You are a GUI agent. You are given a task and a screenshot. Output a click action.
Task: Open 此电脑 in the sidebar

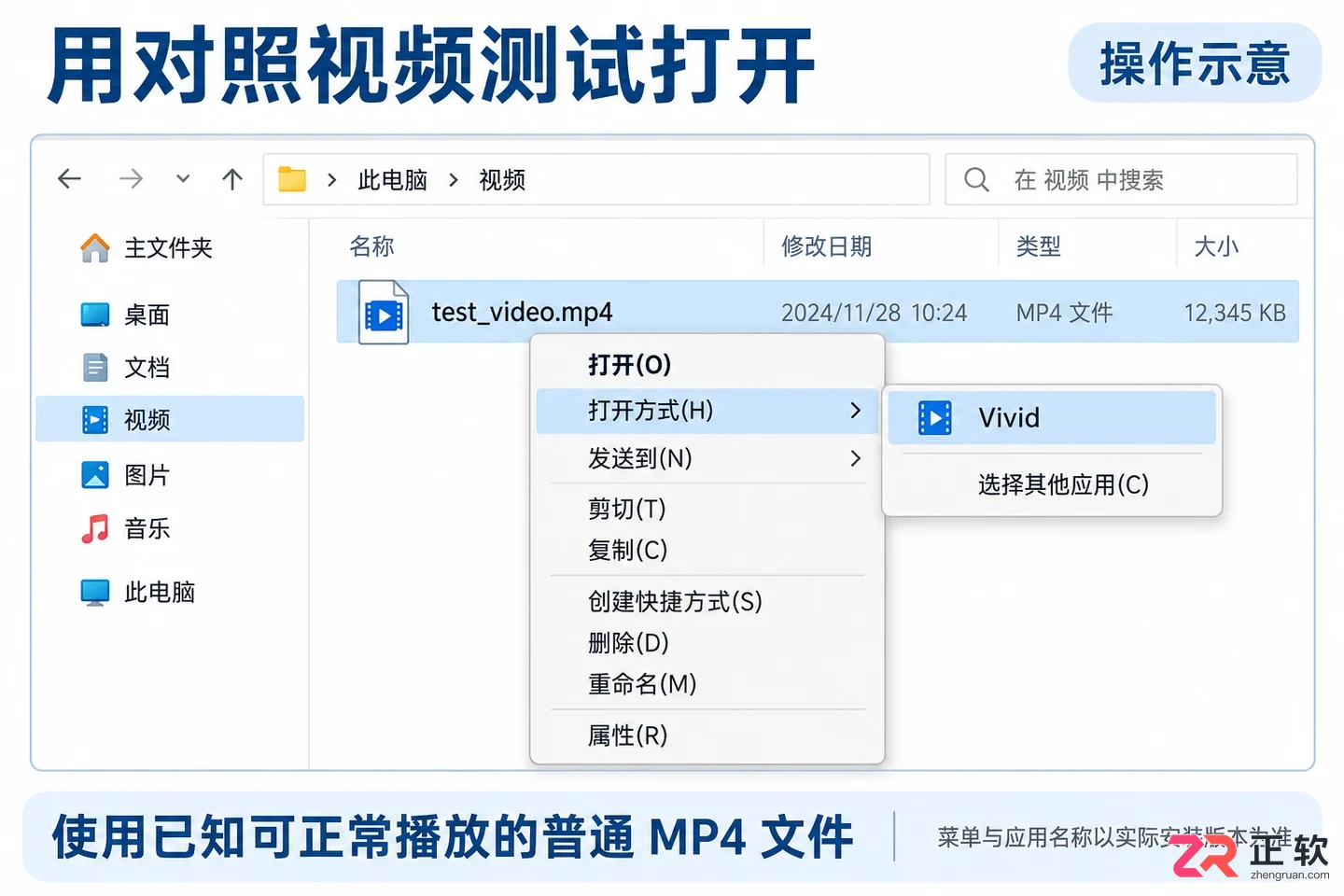coord(160,593)
